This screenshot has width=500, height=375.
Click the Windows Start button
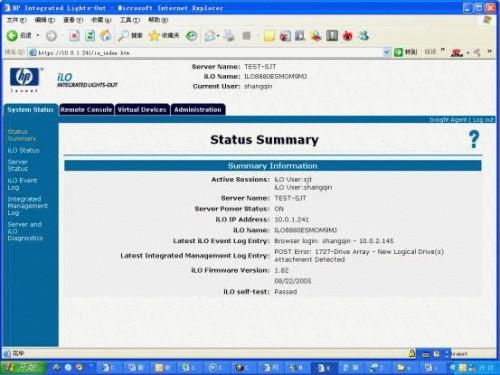pyautogui.click(x=23, y=368)
